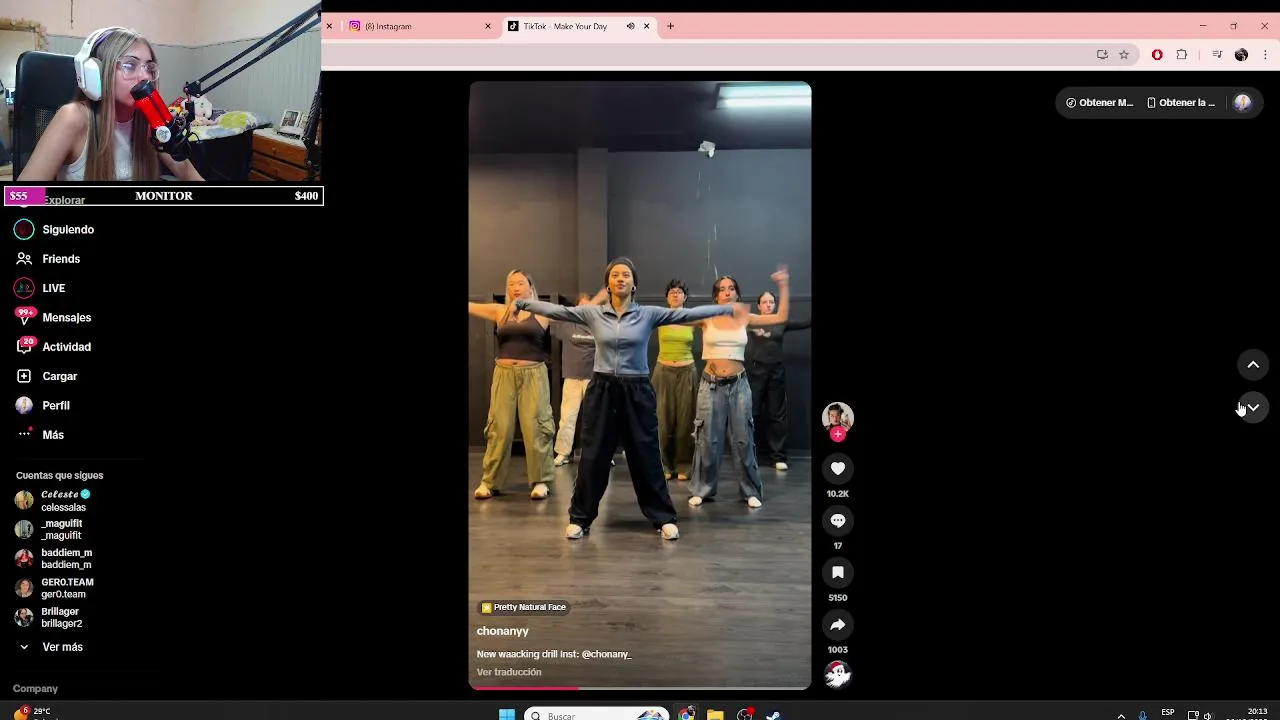This screenshot has width=1280, height=720.
Task: Open followed account brillager2
Action: [x=49, y=618]
